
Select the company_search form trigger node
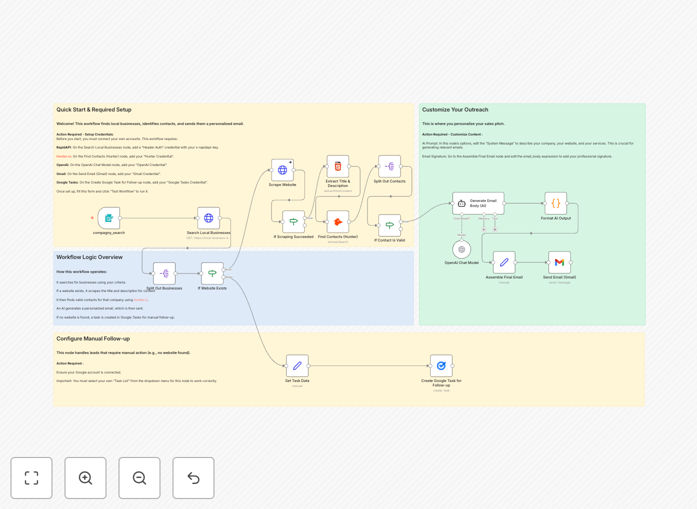[x=109, y=218]
